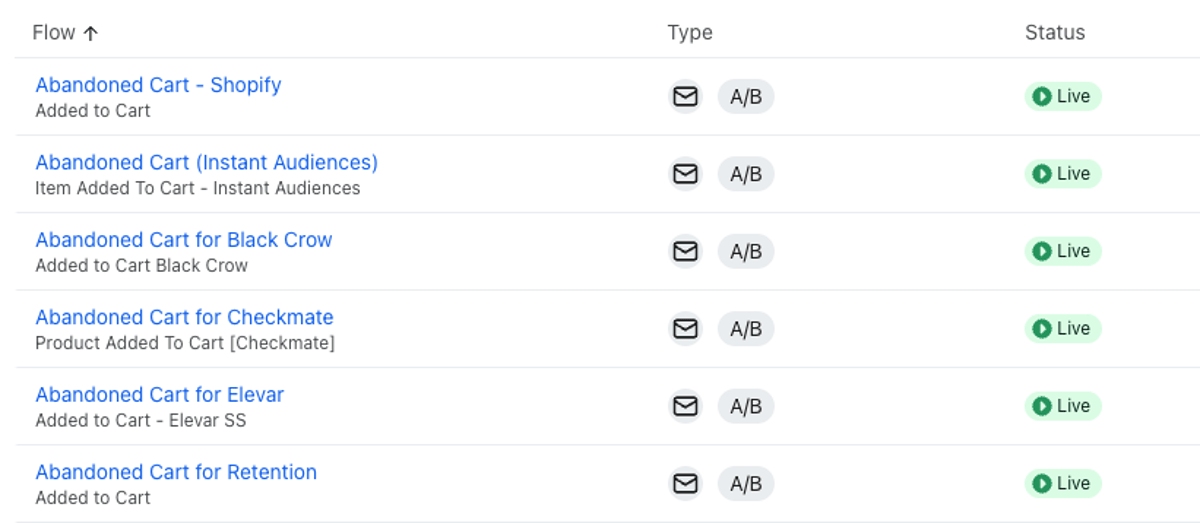Screen dimensions: 1200x523
Task: Click the Type column header
Action: tap(690, 33)
